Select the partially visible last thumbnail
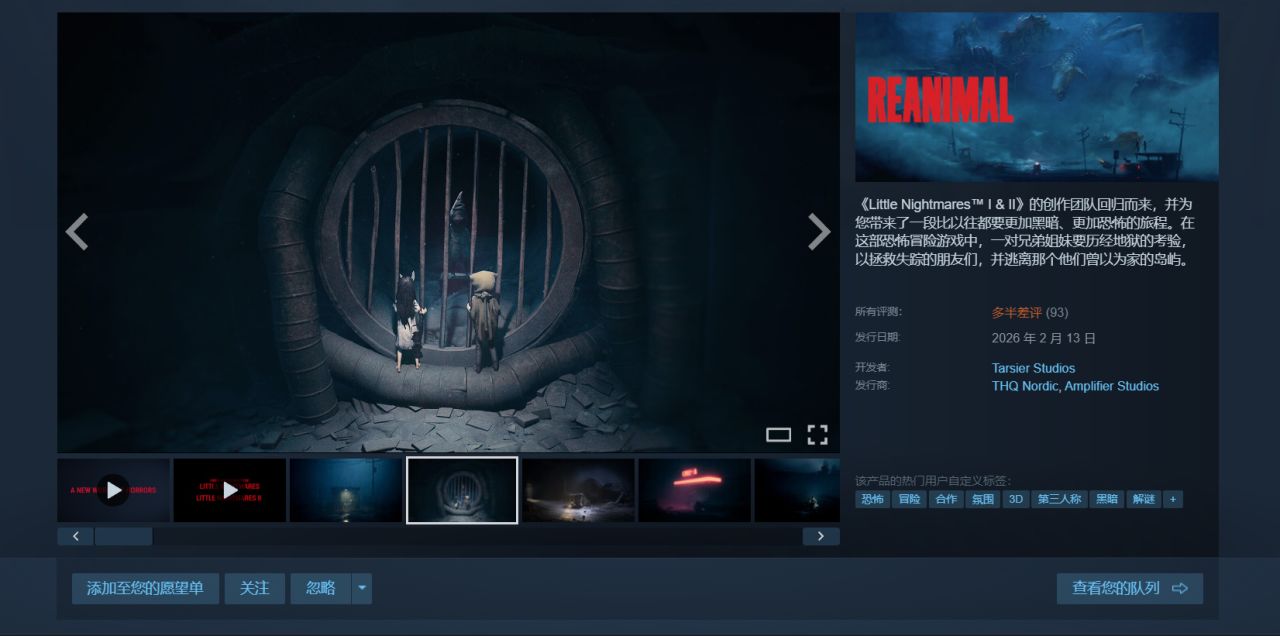 [797, 490]
